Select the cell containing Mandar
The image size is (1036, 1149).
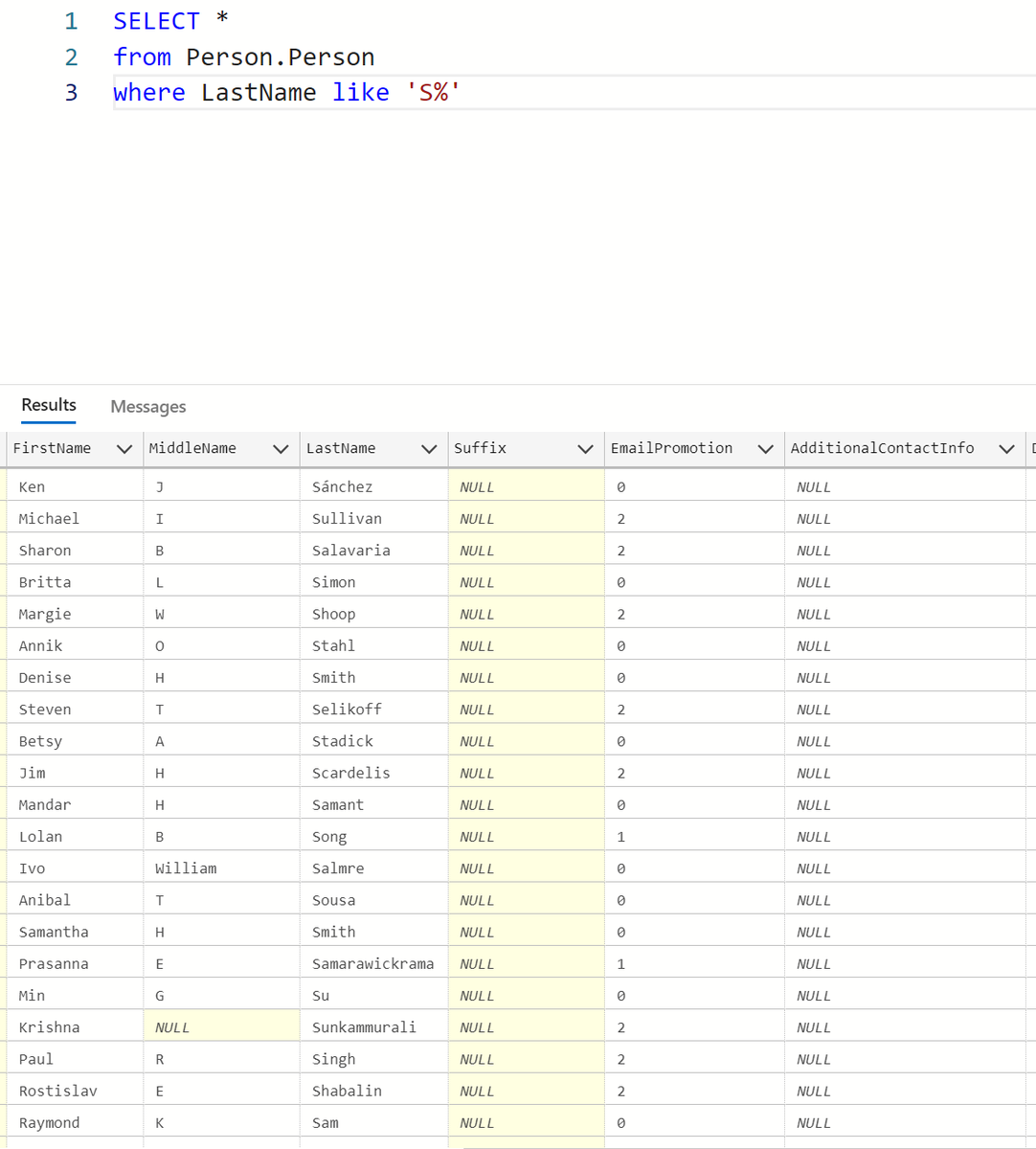pyautogui.click(x=75, y=804)
